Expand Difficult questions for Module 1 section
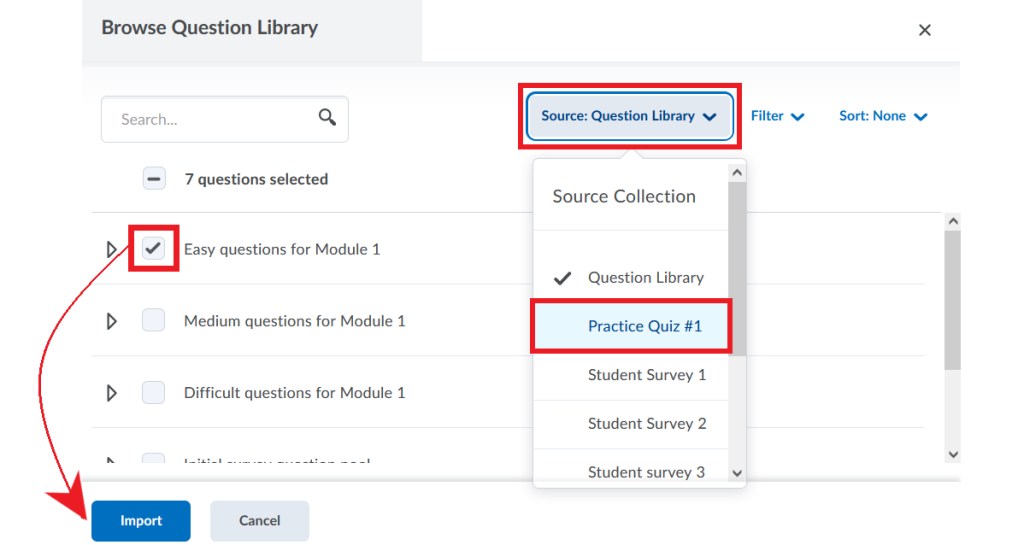This screenshot has width=1024, height=545. click(112, 393)
